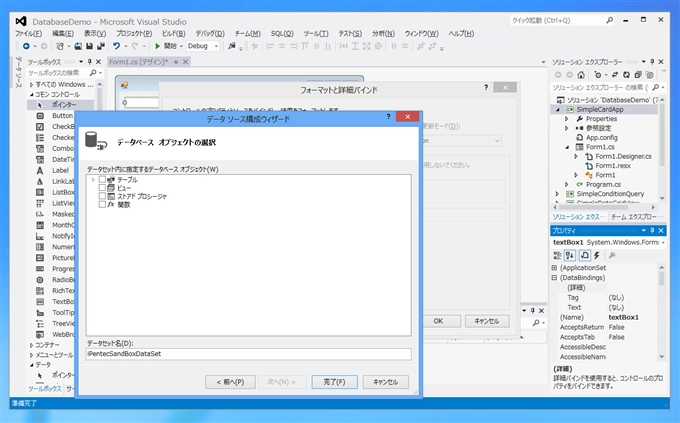Screen dimensions: 680x423
Task: Check the ストアド プロシージャ checkbox
Action: point(102,196)
